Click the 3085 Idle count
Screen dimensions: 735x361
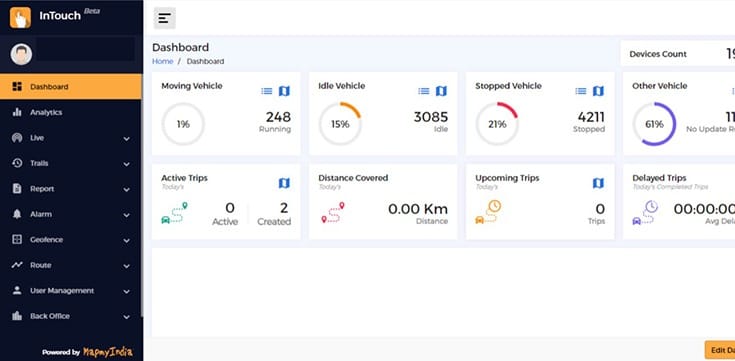tap(430, 117)
